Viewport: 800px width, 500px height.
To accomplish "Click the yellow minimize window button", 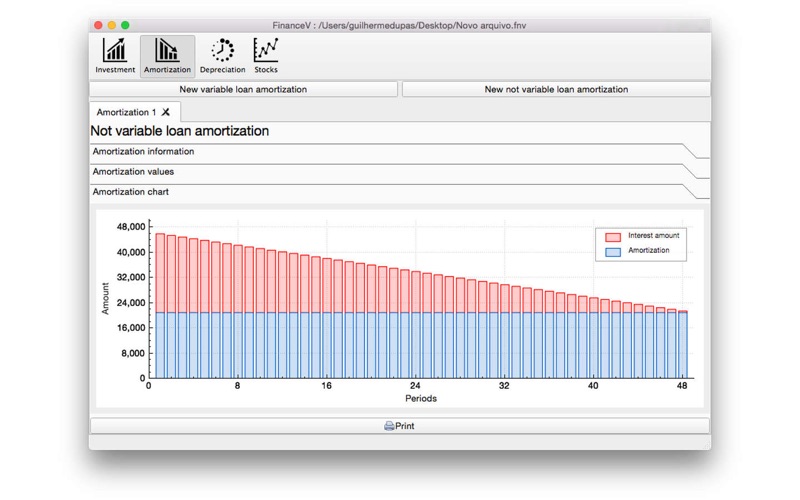I will coord(112,25).
